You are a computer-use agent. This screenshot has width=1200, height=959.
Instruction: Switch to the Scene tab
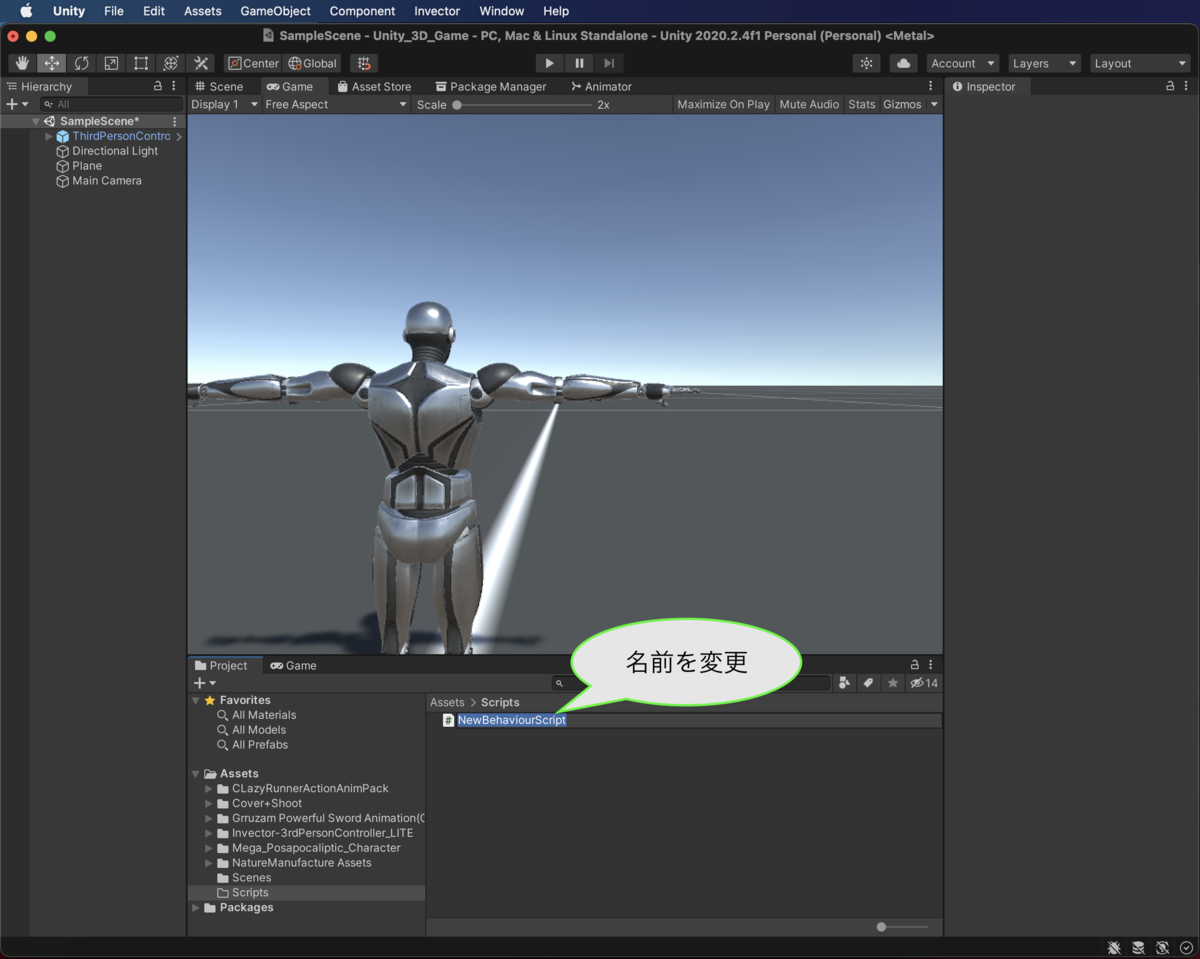218,86
